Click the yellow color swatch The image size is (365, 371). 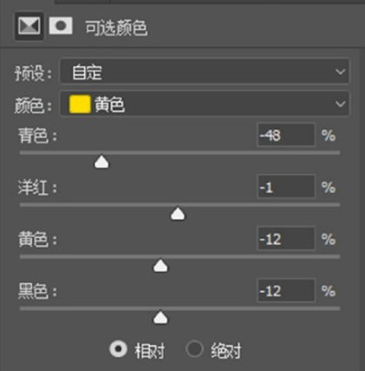tap(80, 104)
